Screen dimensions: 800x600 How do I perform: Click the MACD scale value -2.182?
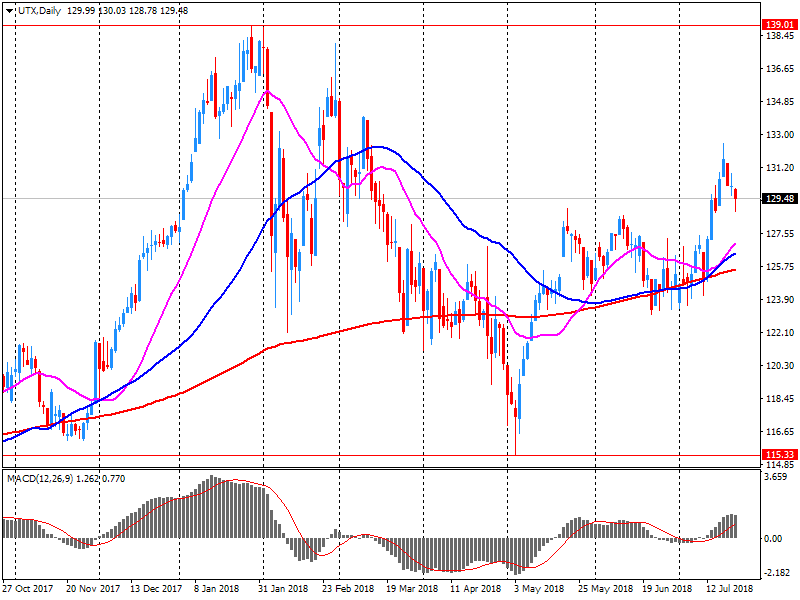click(776, 573)
